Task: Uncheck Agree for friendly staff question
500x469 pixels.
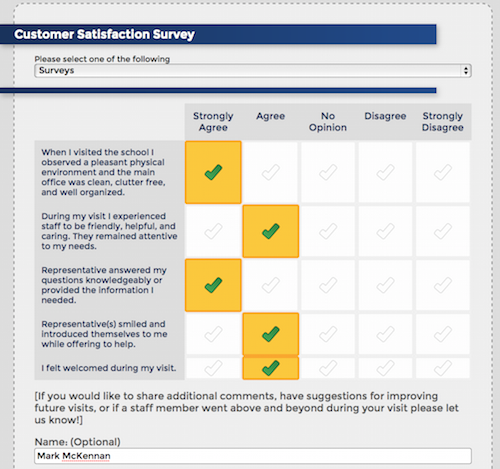Action: point(271,231)
